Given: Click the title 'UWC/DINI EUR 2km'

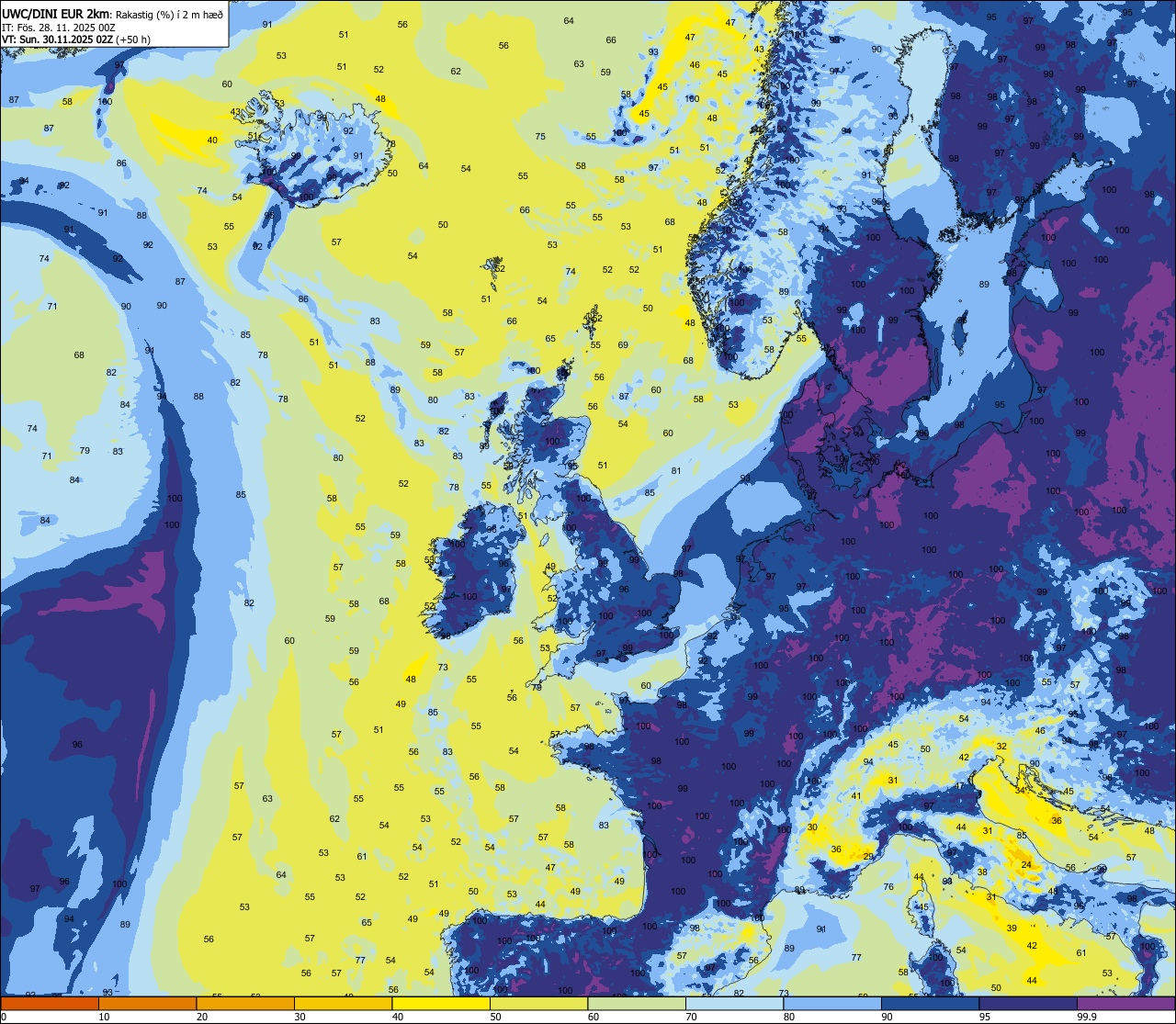Looking at the screenshot, I should (56, 13).
